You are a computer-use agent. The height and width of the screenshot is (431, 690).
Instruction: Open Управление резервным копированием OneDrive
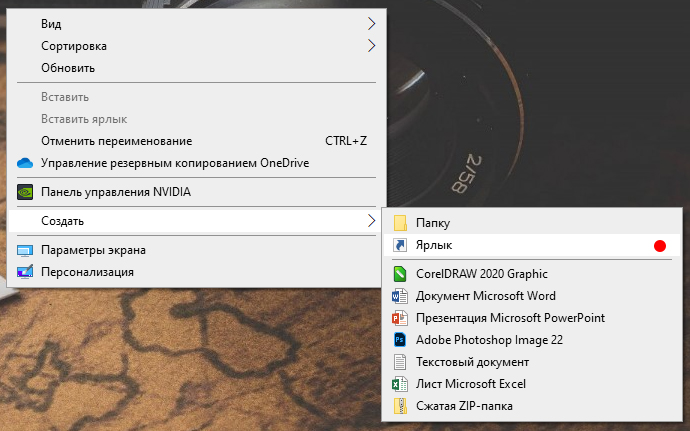pos(197,163)
